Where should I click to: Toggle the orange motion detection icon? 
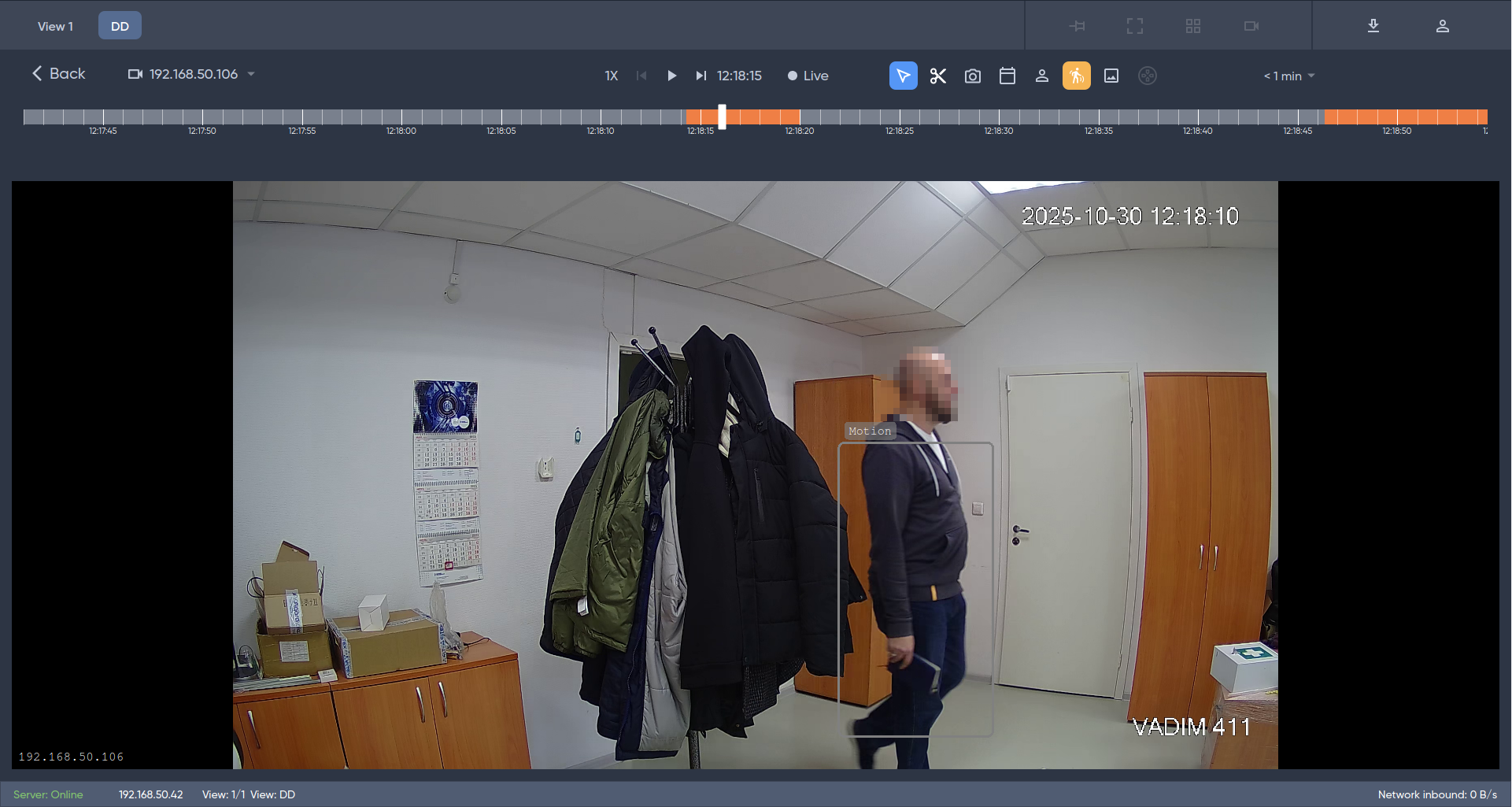point(1077,76)
